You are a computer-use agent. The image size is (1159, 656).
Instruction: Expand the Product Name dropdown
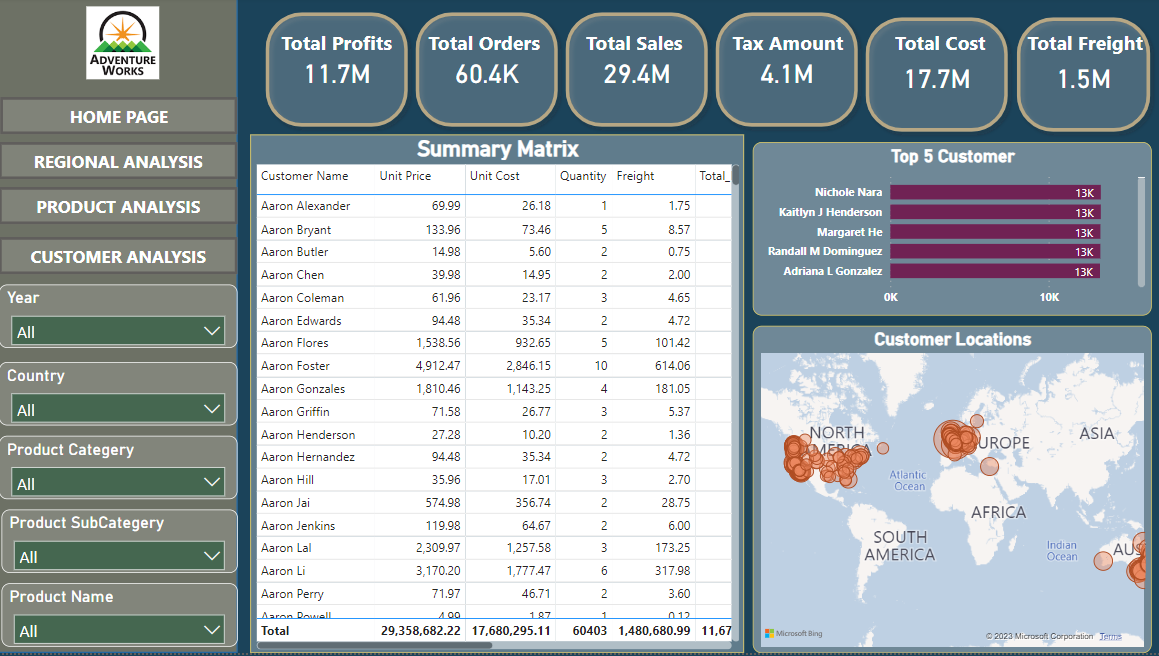pos(117,629)
